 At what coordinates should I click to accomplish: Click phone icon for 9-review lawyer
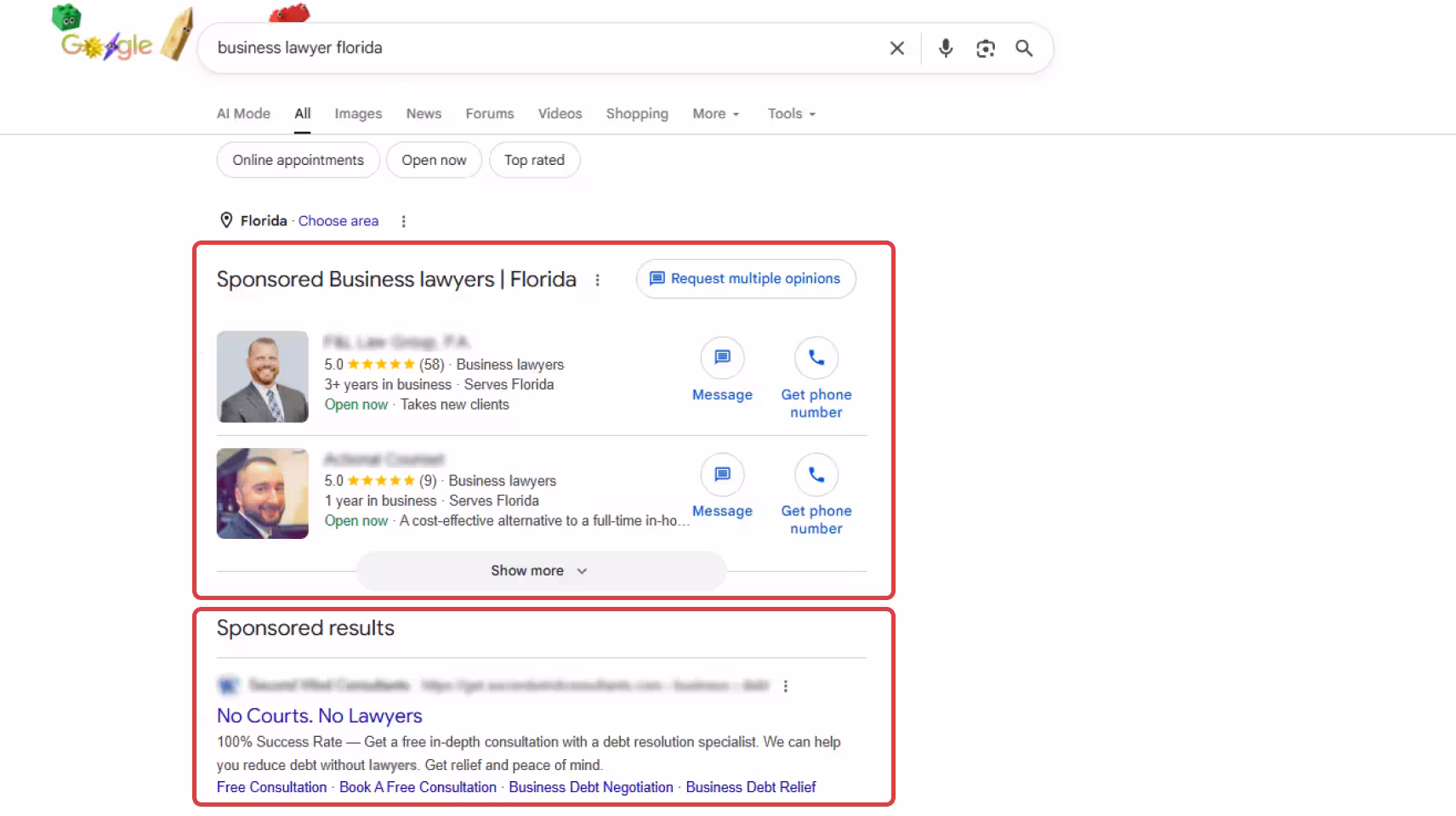click(816, 474)
